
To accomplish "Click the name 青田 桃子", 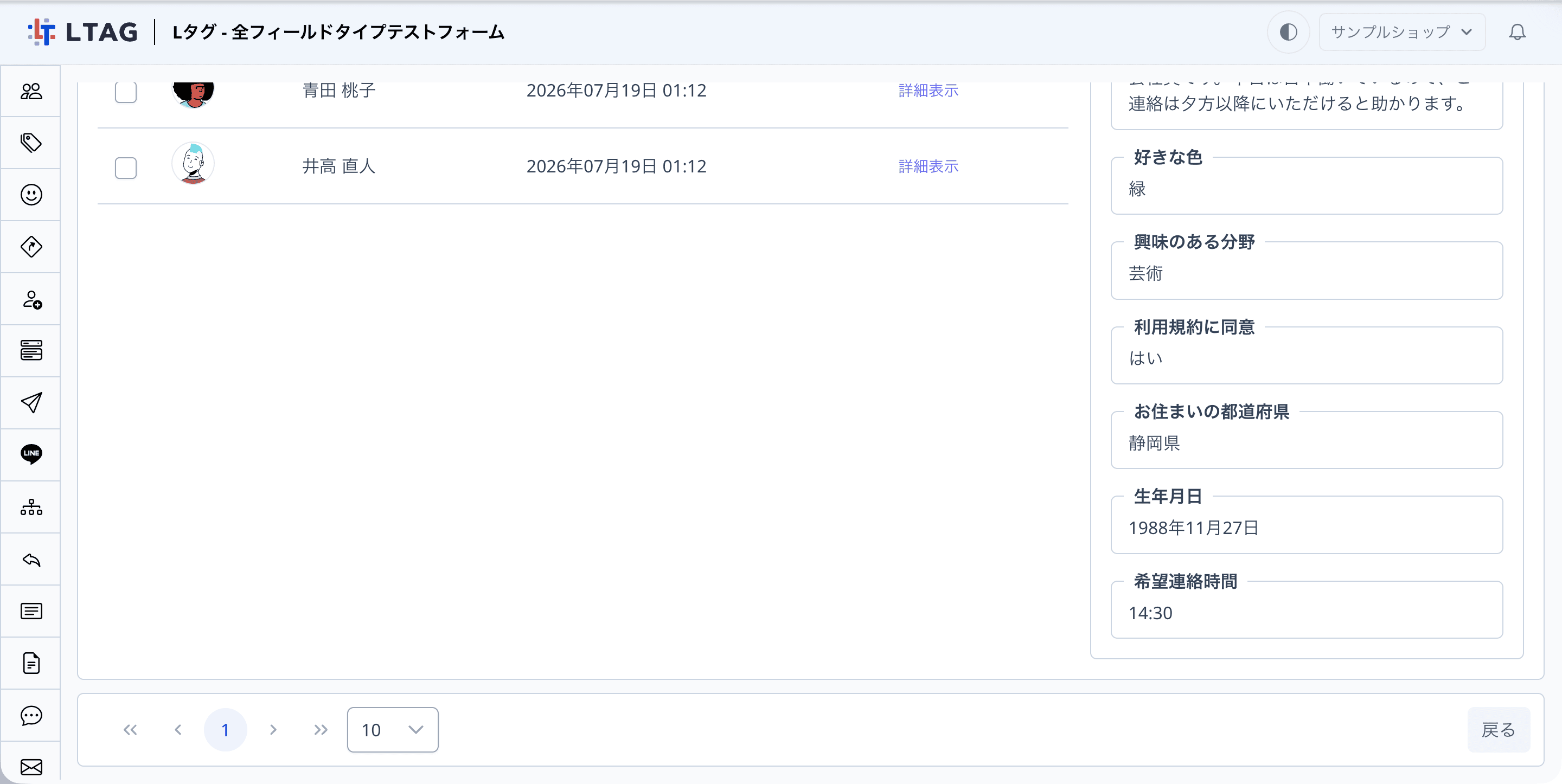I will coord(339,91).
